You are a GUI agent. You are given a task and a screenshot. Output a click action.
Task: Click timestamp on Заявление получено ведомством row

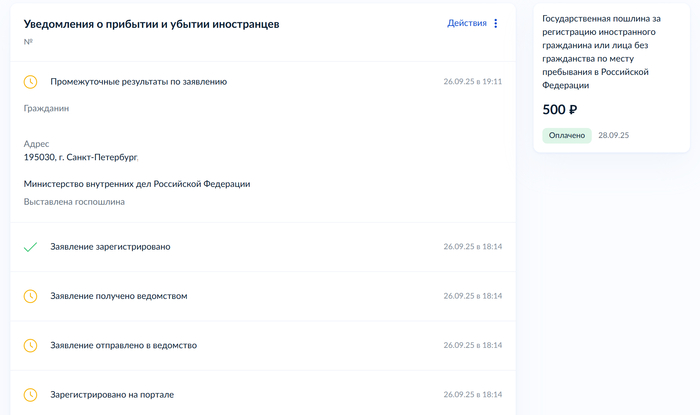tap(473, 296)
